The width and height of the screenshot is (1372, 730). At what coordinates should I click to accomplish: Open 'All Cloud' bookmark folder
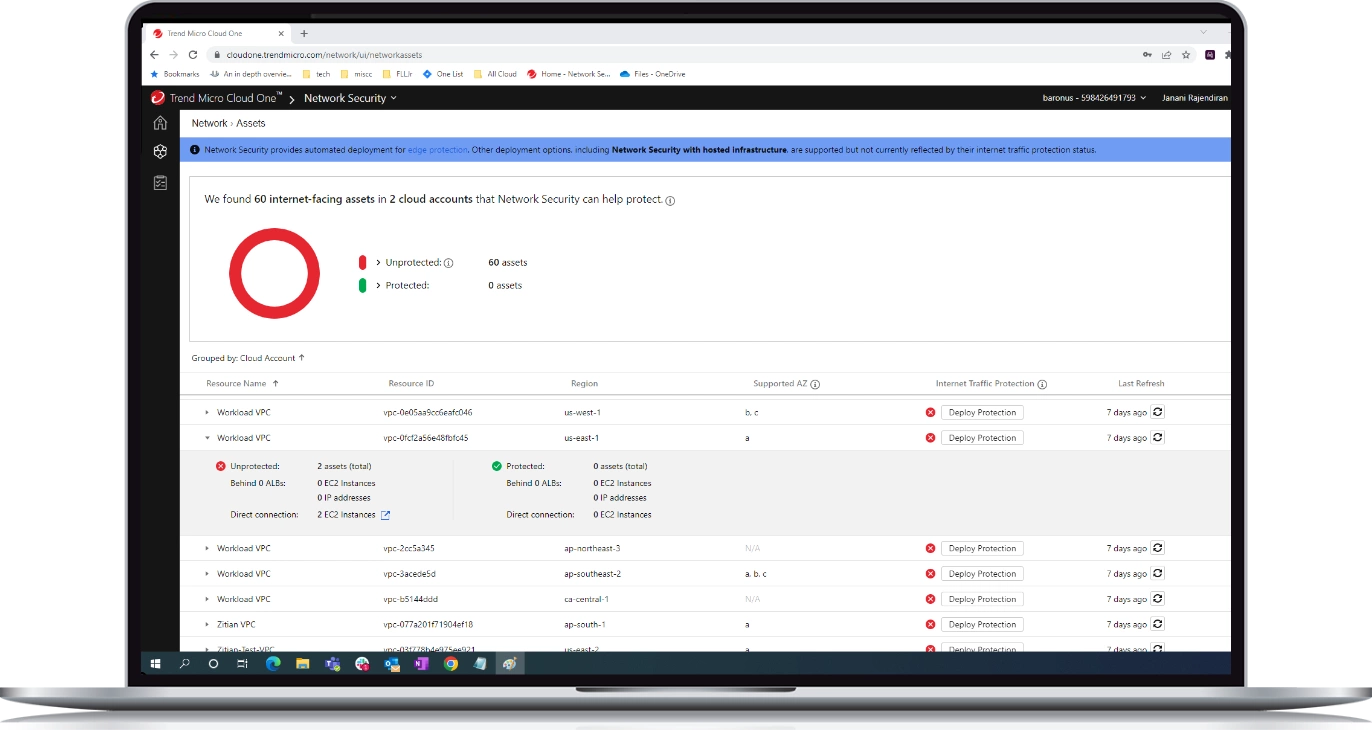[495, 74]
